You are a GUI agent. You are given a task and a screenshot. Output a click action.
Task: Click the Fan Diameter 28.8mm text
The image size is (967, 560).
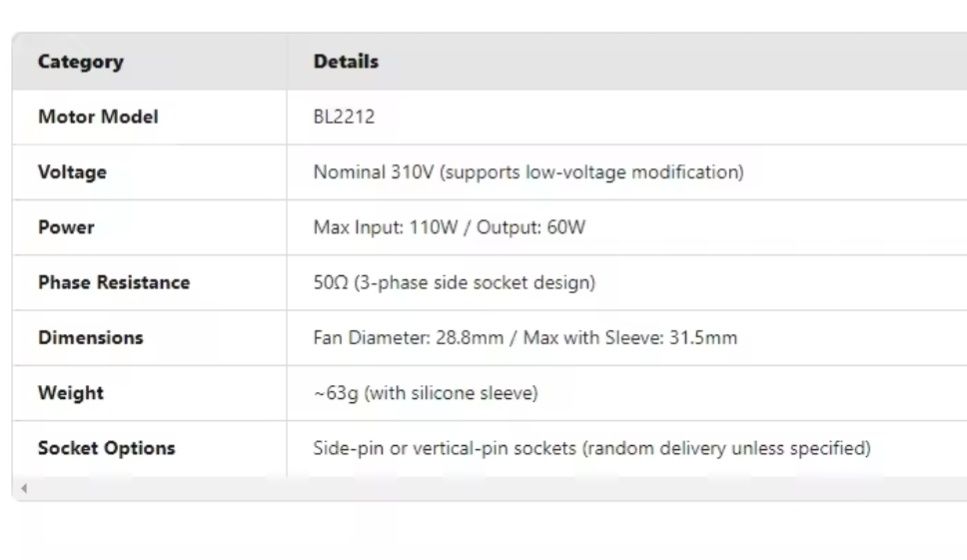[408, 337]
